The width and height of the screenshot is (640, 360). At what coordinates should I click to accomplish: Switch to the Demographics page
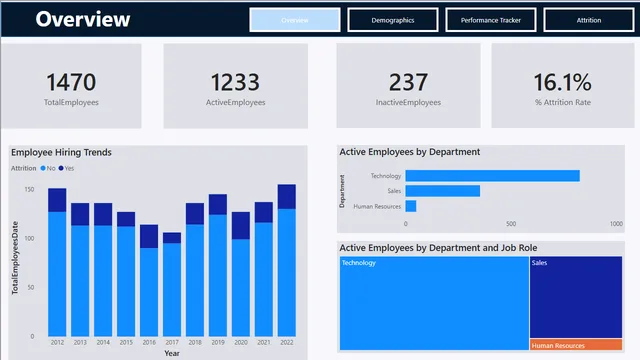(x=393, y=20)
